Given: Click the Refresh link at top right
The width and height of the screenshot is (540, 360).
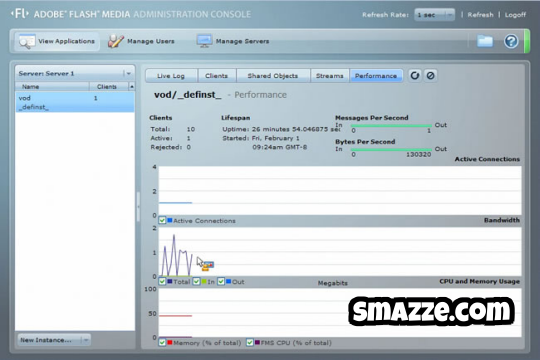Looking at the screenshot, I should [480, 15].
